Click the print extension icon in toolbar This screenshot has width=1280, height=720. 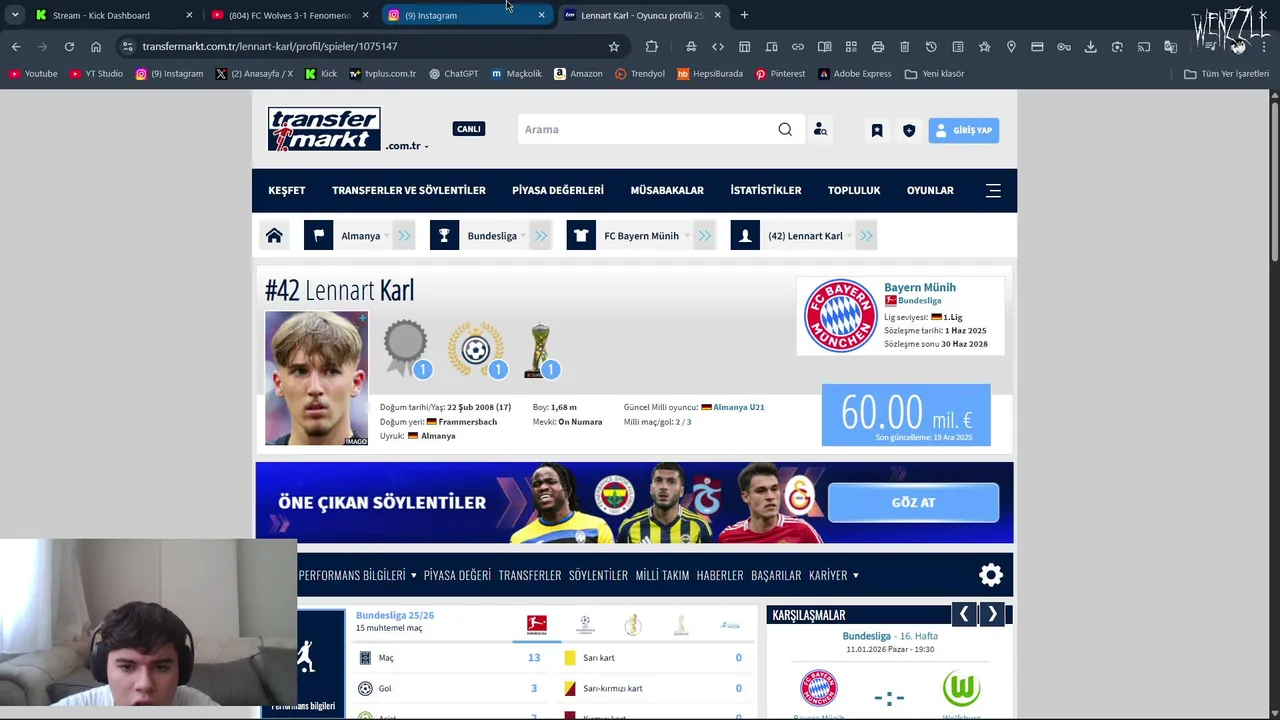pyautogui.click(x=878, y=46)
